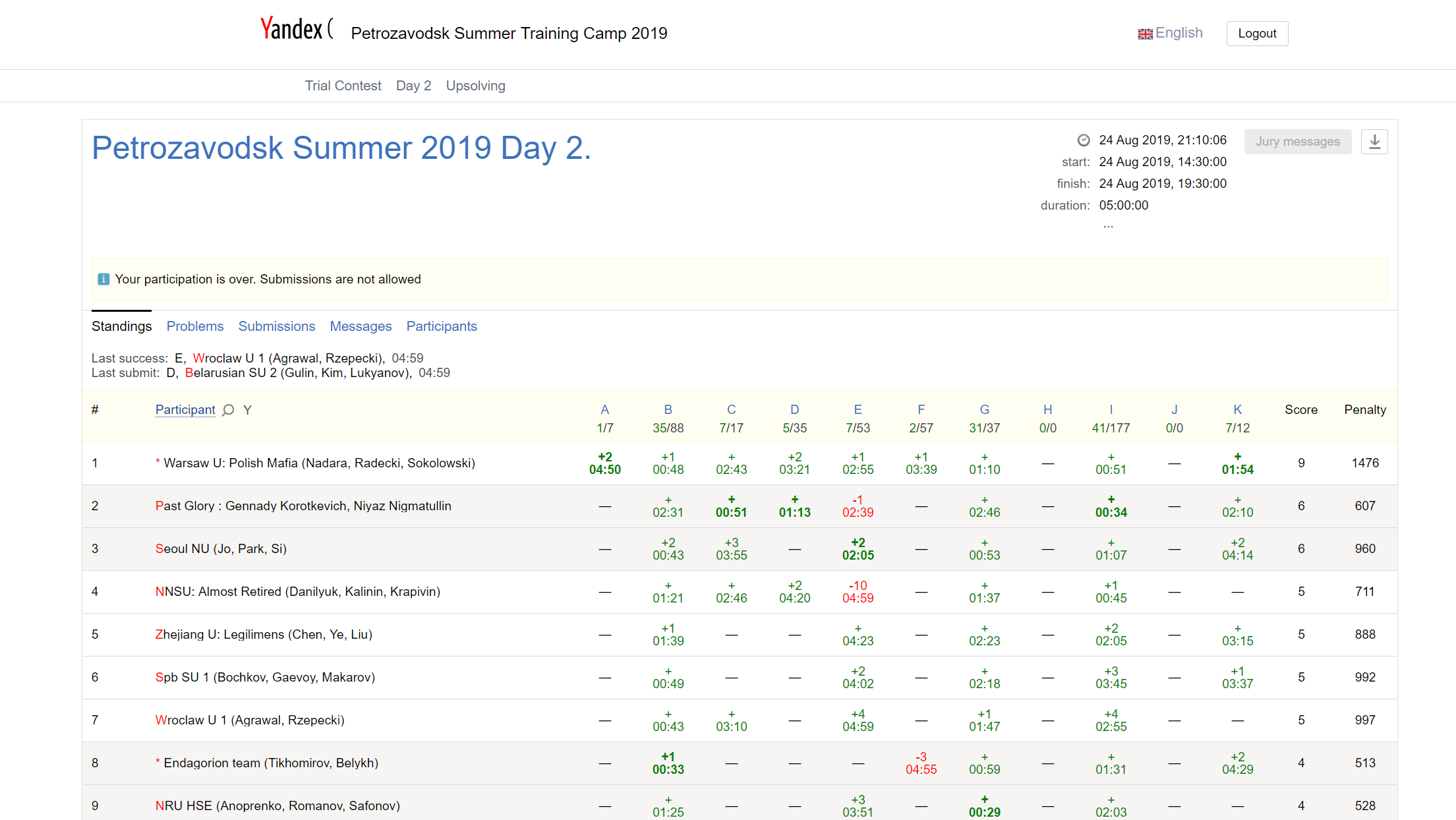
Task: Go to the Participants tab
Action: point(442,326)
